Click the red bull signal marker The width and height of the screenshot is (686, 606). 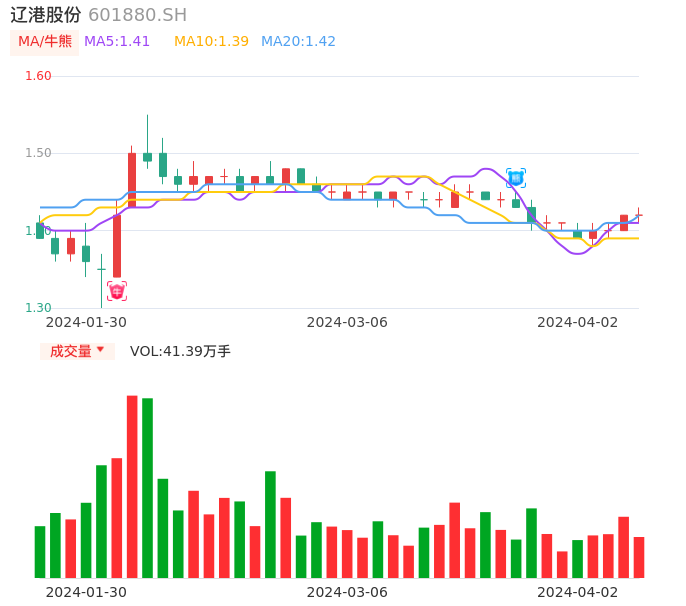click(117, 291)
